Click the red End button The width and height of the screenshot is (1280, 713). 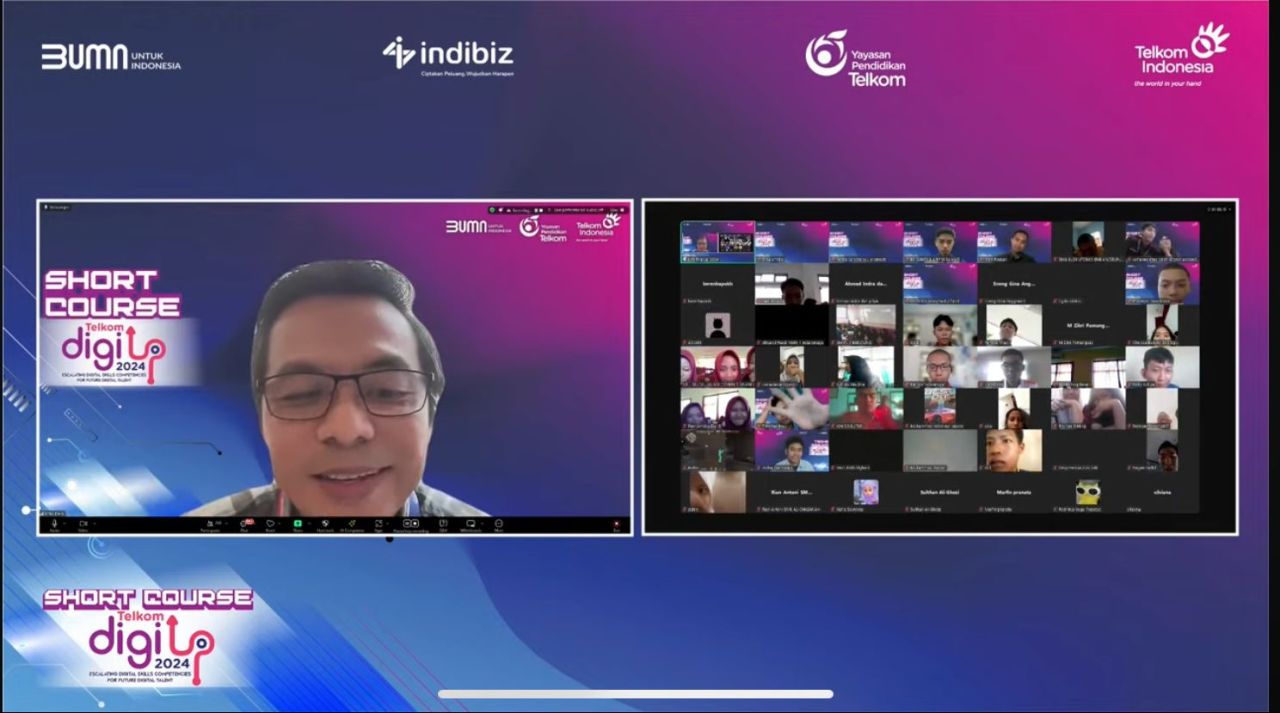[x=617, y=523]
